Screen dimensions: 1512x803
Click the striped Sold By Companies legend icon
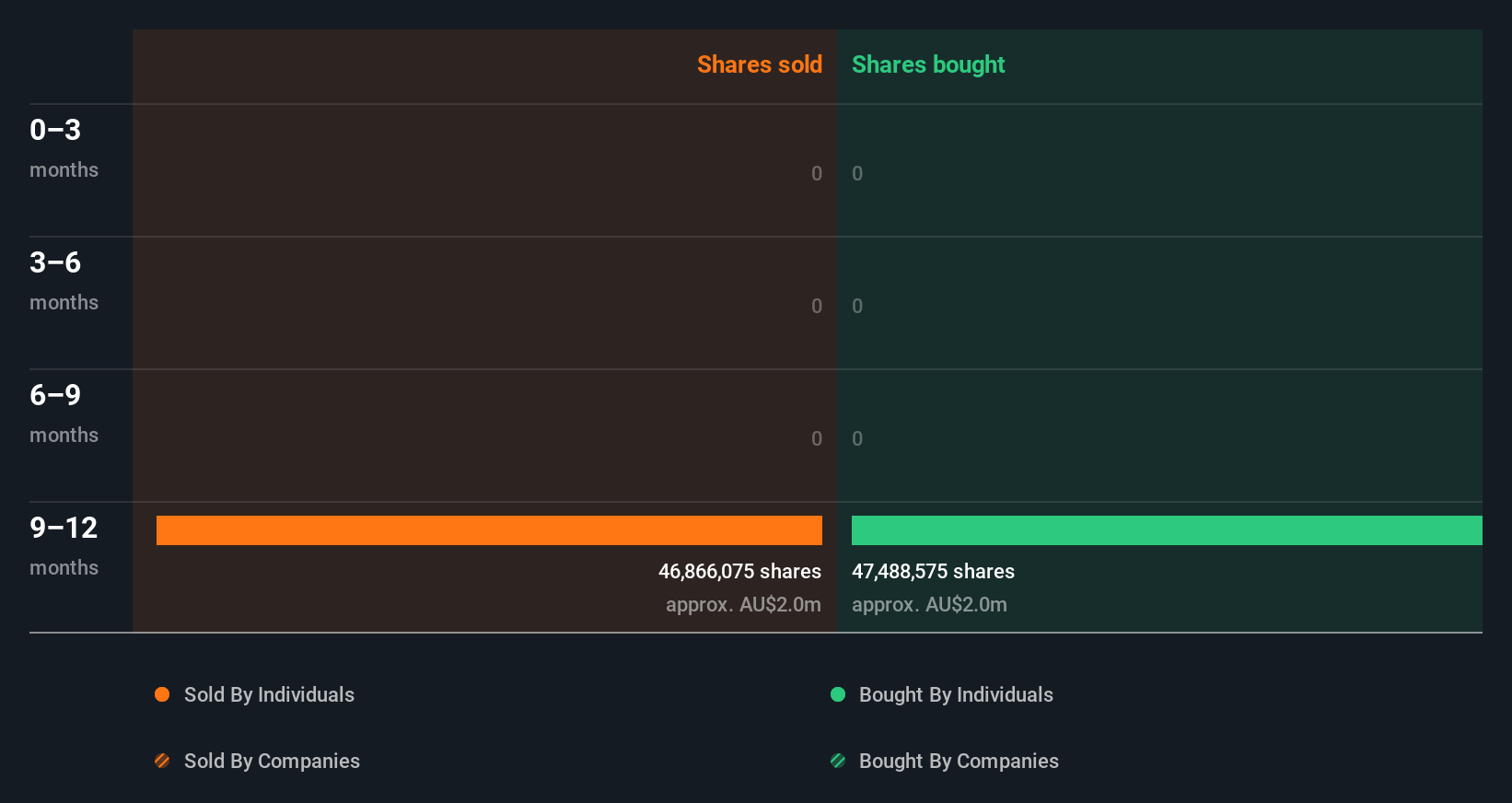pyautogui.click(x=162, y=761)
